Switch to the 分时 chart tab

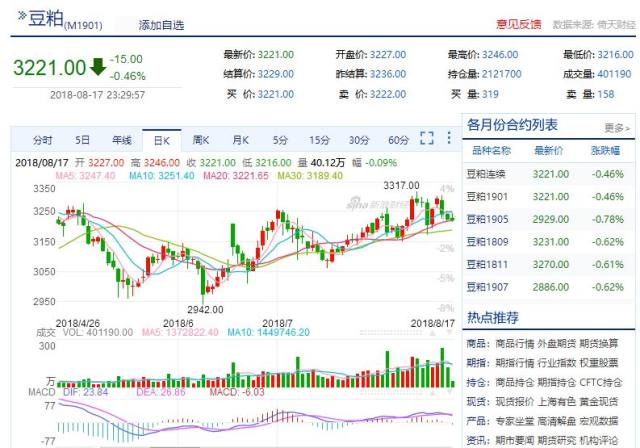(43, 140)
